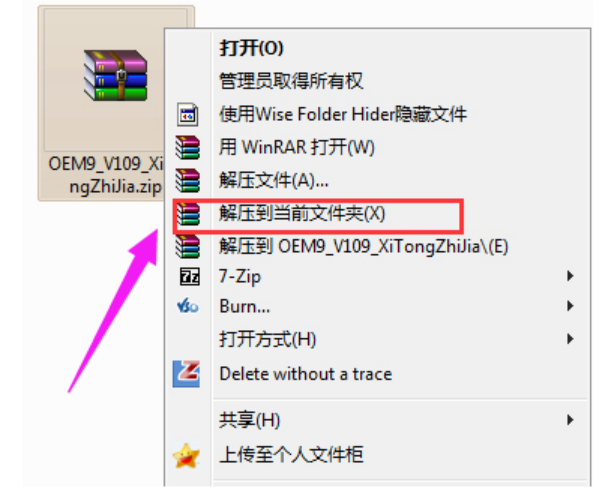Click WinRAR icon beside 解压文件(A)...
The image size is (609, 491).
pyautogui.click(x=188, y=181)
